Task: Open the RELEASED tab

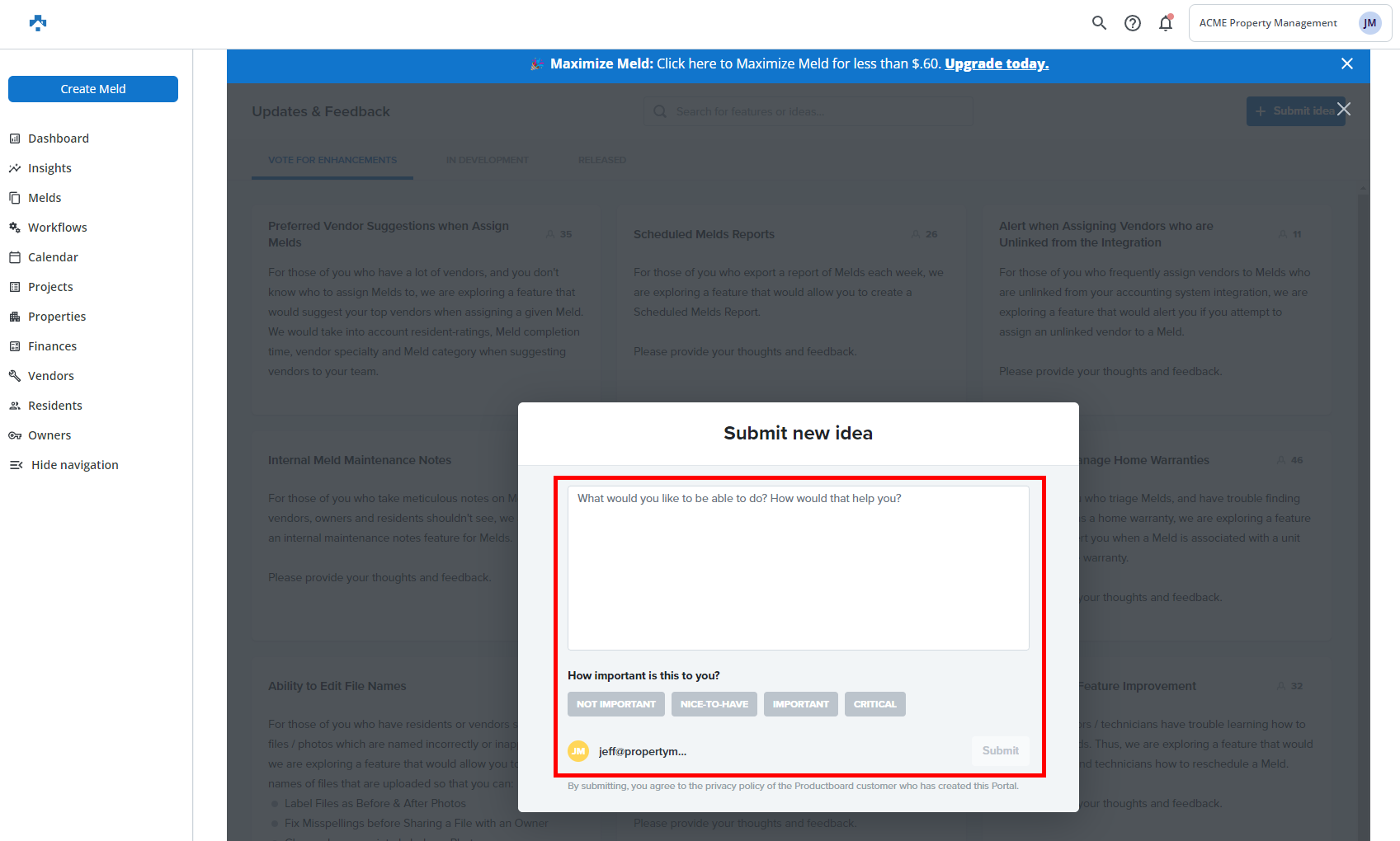Action: [602, 159]
